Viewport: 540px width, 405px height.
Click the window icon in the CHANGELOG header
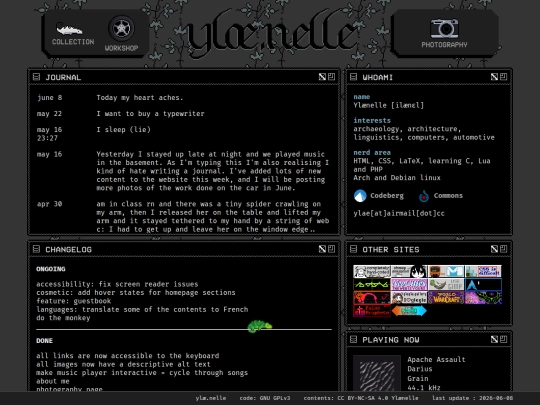click(331, 249)
